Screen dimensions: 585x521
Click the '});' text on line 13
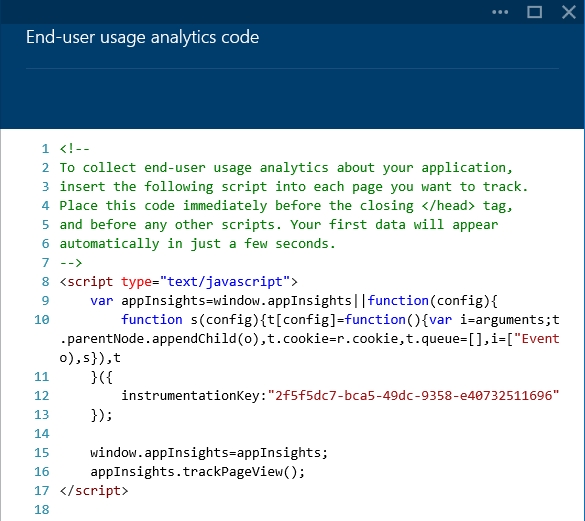101,415
